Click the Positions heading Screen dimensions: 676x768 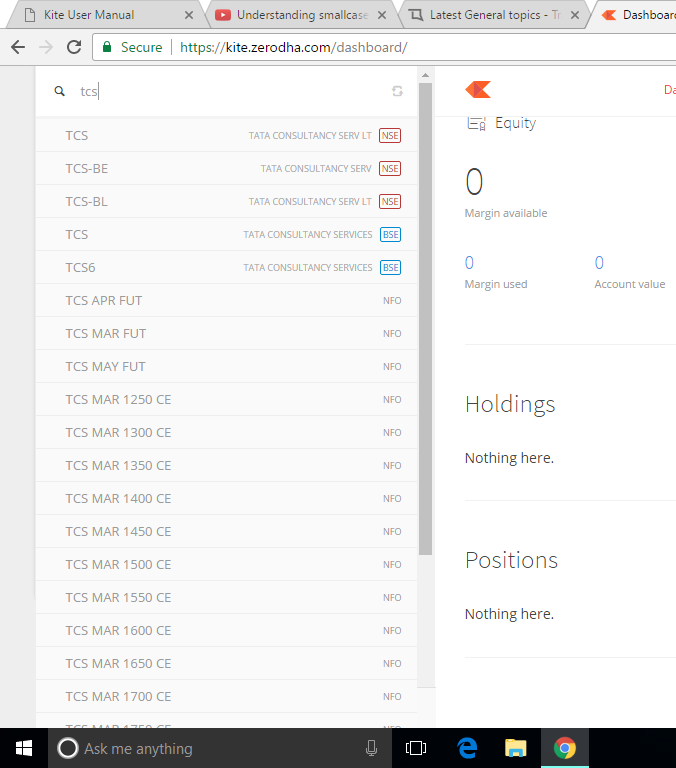[x=511, y=560]
